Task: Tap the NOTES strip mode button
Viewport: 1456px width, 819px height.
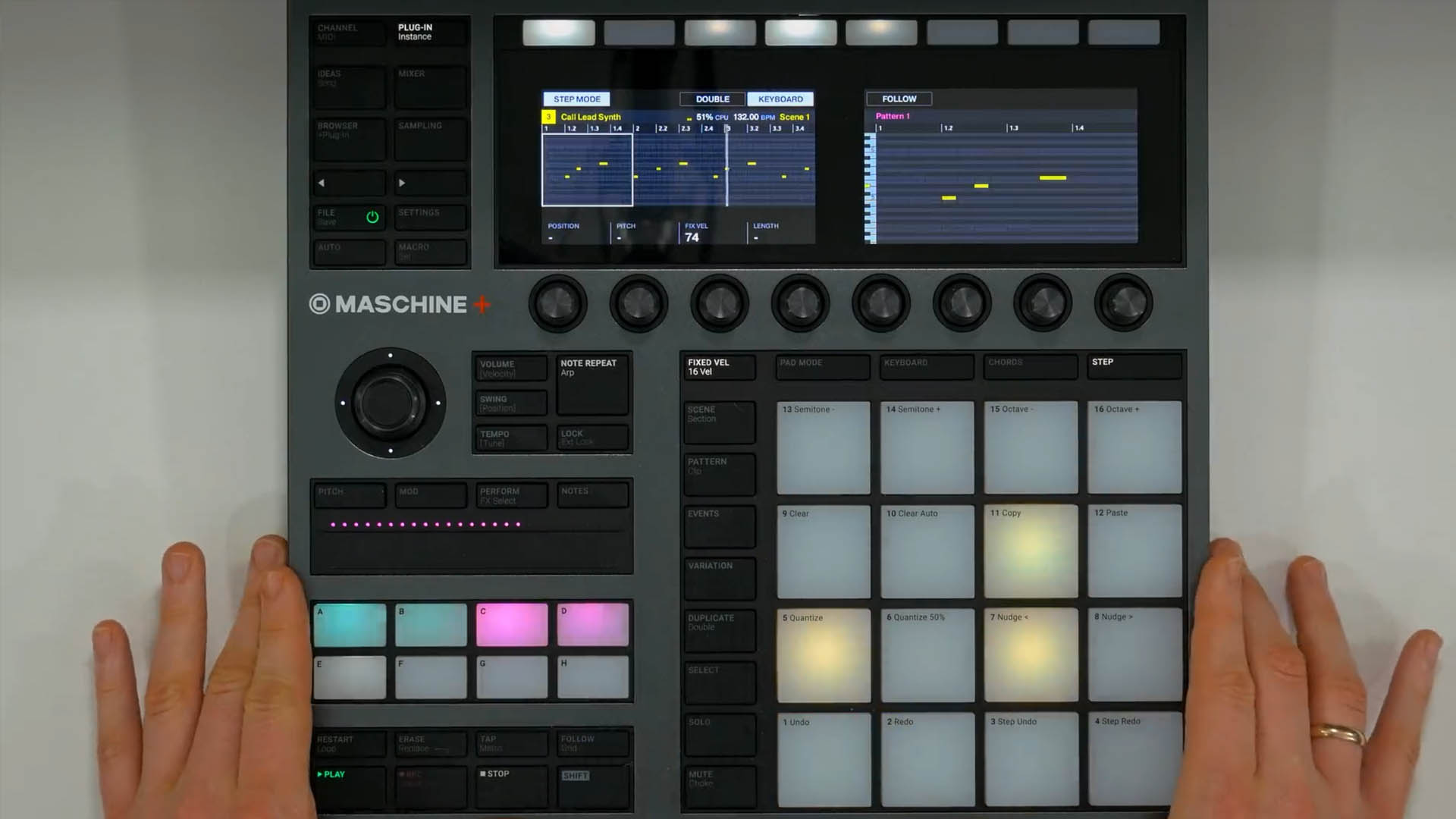Action: click(x=592, y=495)
